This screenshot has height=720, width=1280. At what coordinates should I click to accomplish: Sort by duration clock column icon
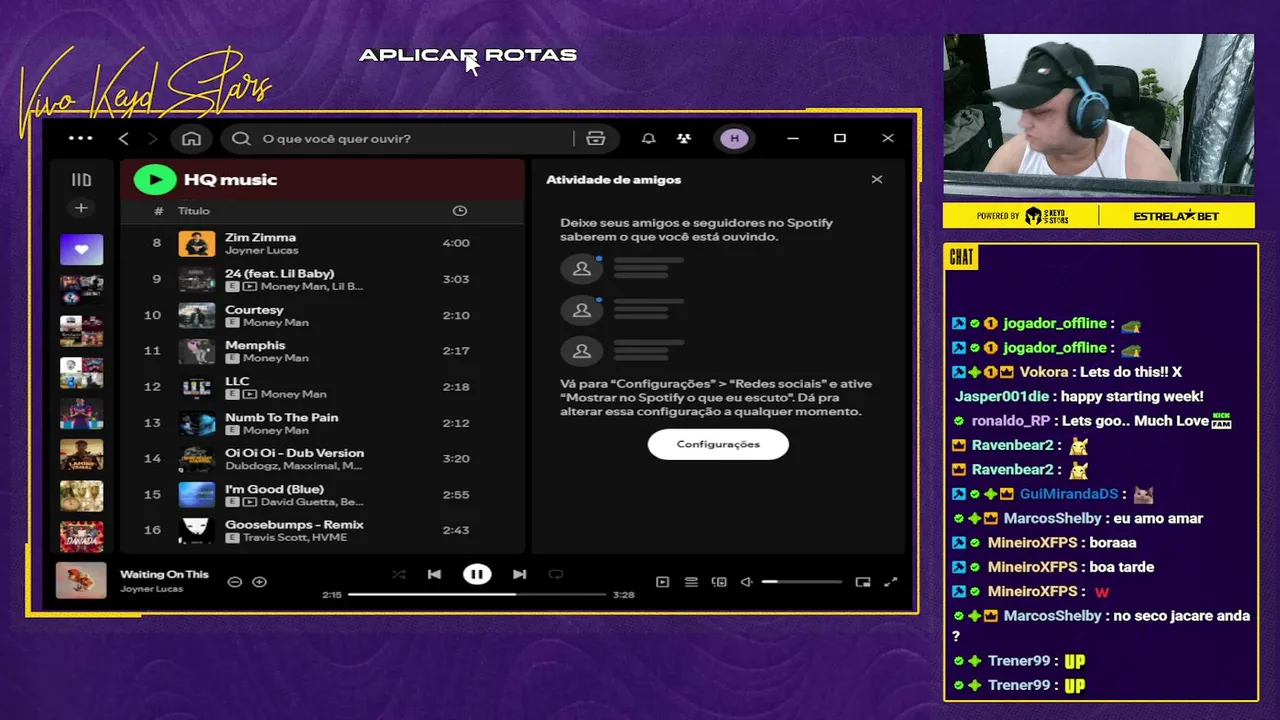click(x=459, y=211)
